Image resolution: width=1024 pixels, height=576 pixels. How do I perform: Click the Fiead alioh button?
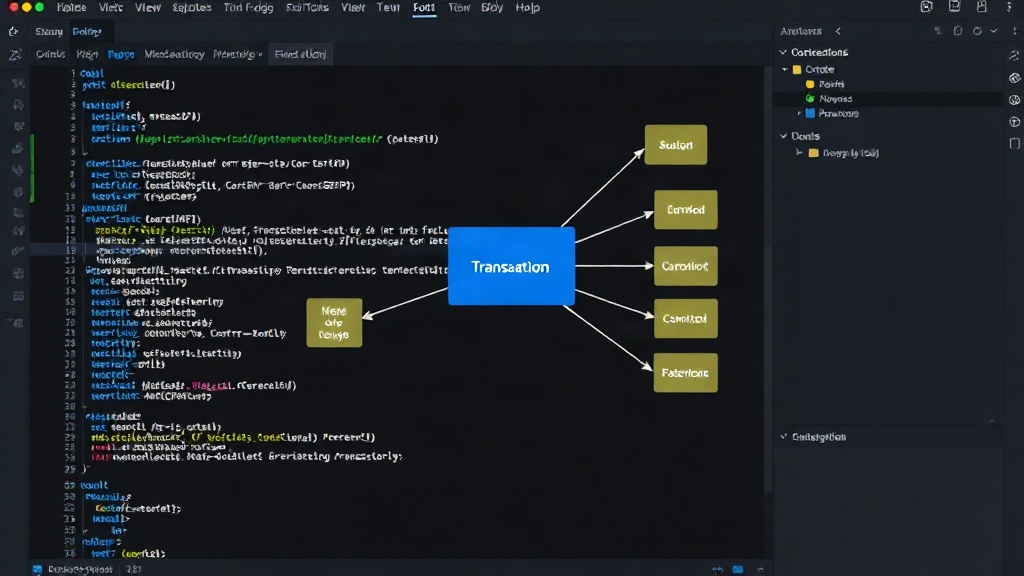click(x=300, y=54)
